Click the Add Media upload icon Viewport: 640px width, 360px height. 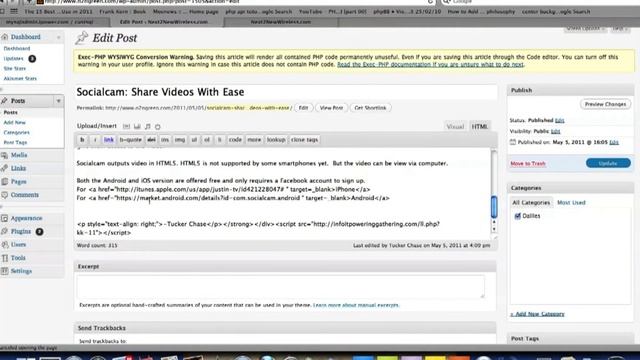tap(158, 127)
